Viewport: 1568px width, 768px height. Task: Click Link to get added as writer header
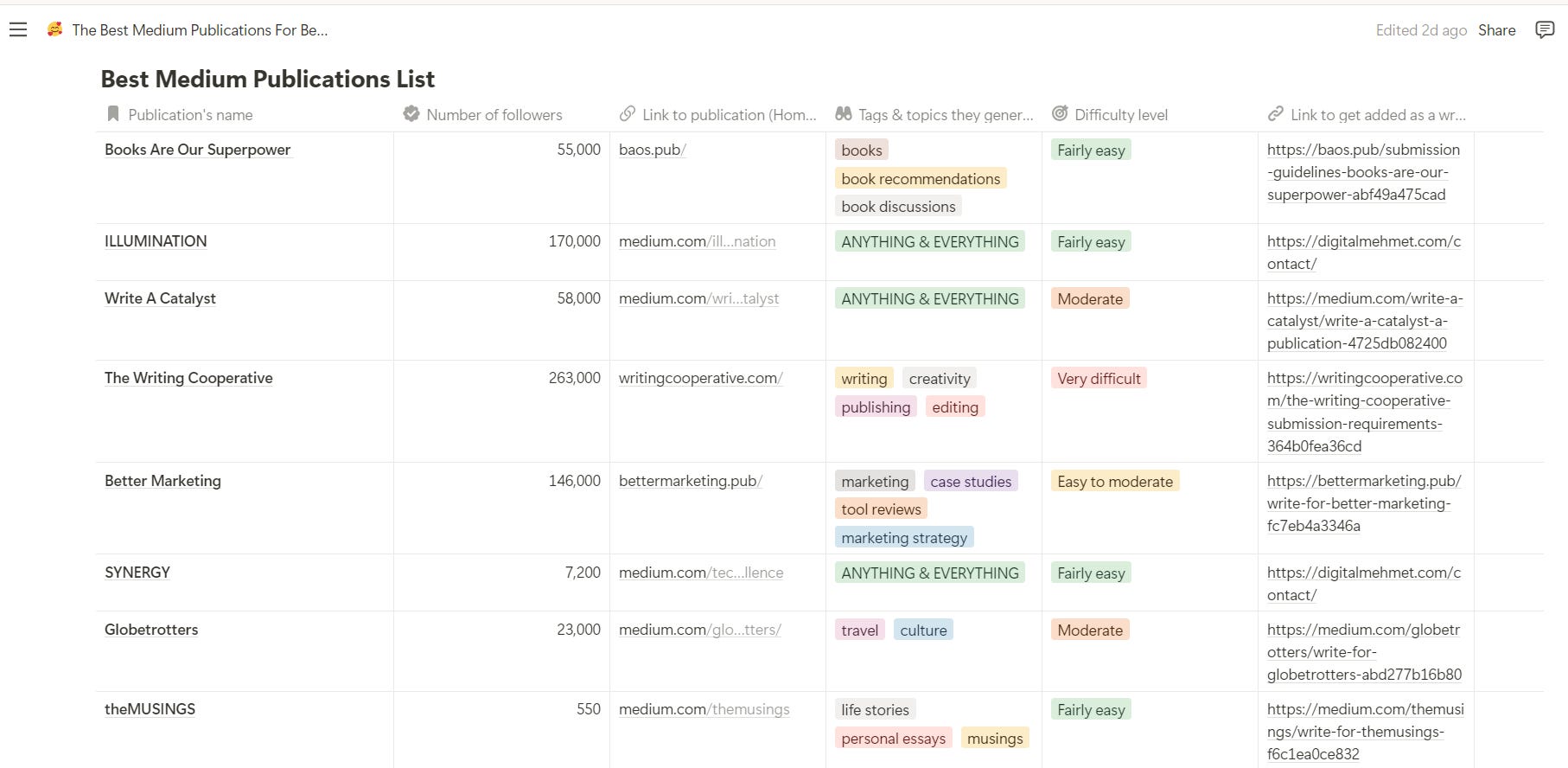1378,115
